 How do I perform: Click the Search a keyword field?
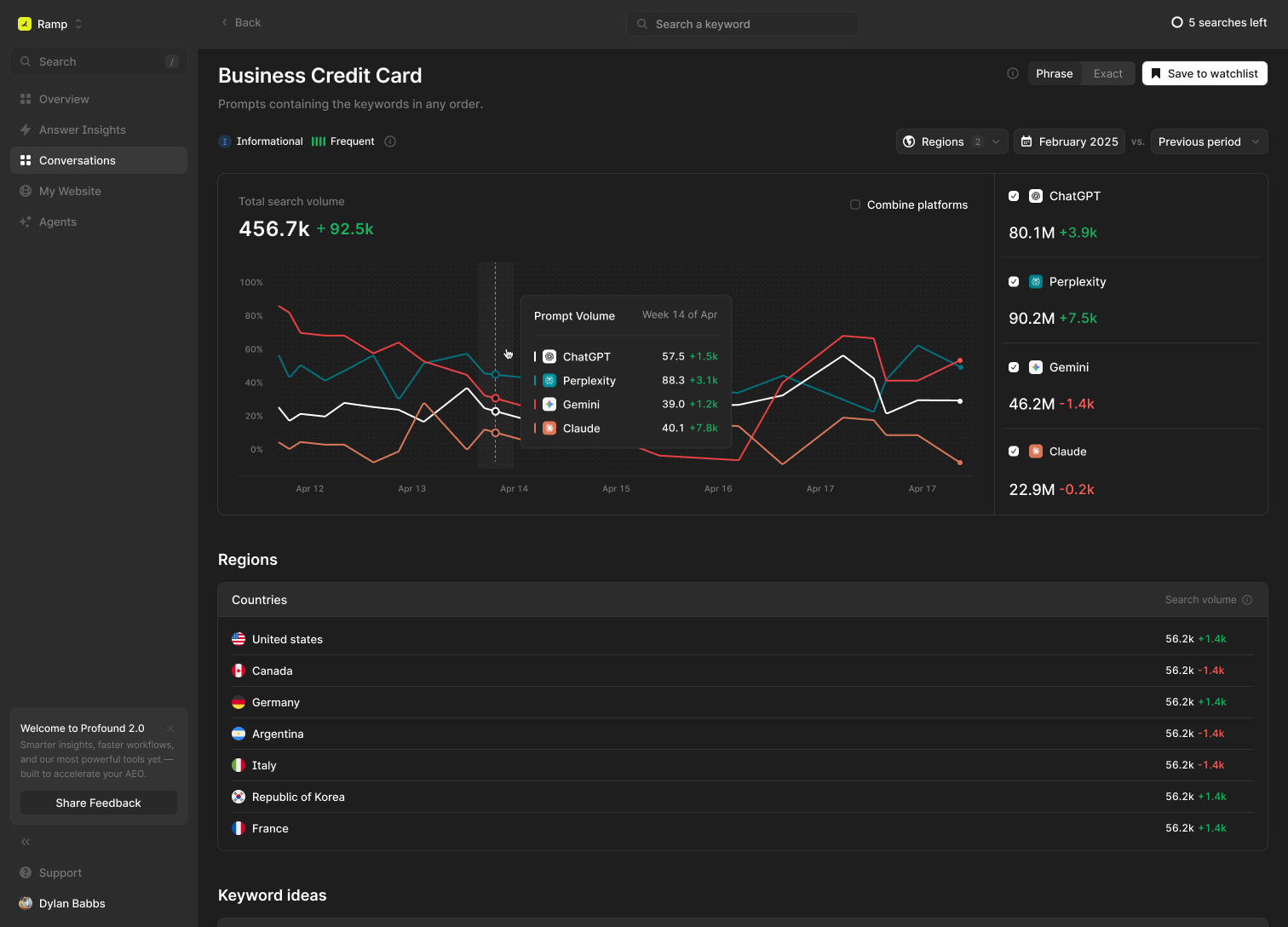(743, 24)
